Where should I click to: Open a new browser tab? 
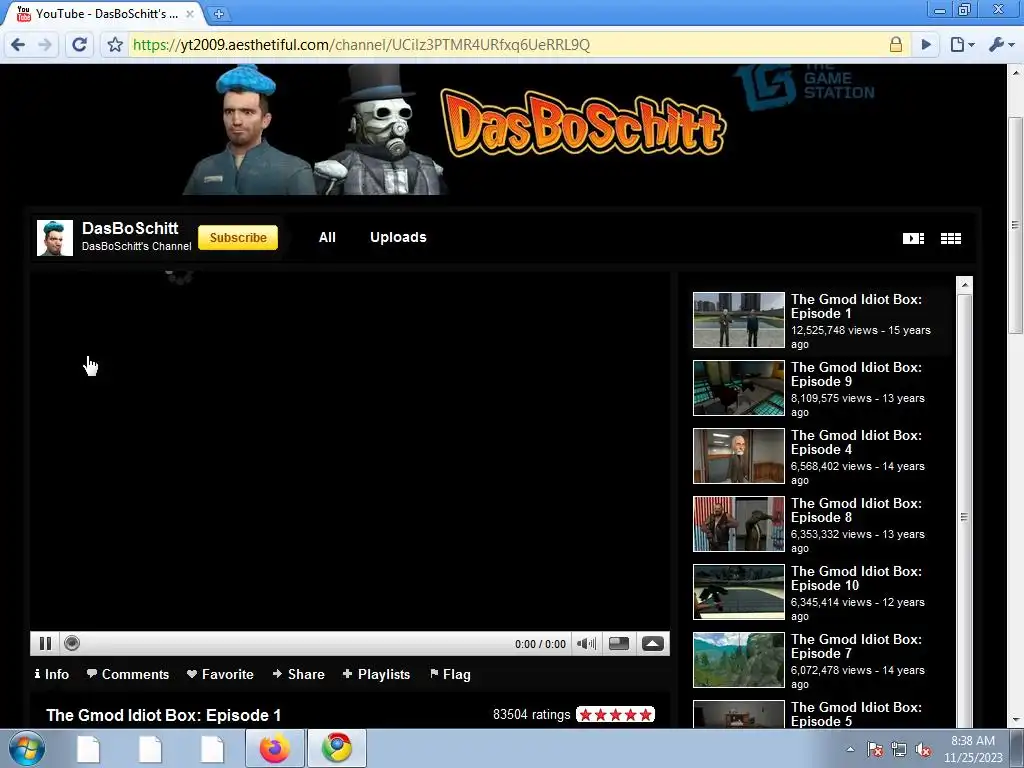(x=218, y=14)
